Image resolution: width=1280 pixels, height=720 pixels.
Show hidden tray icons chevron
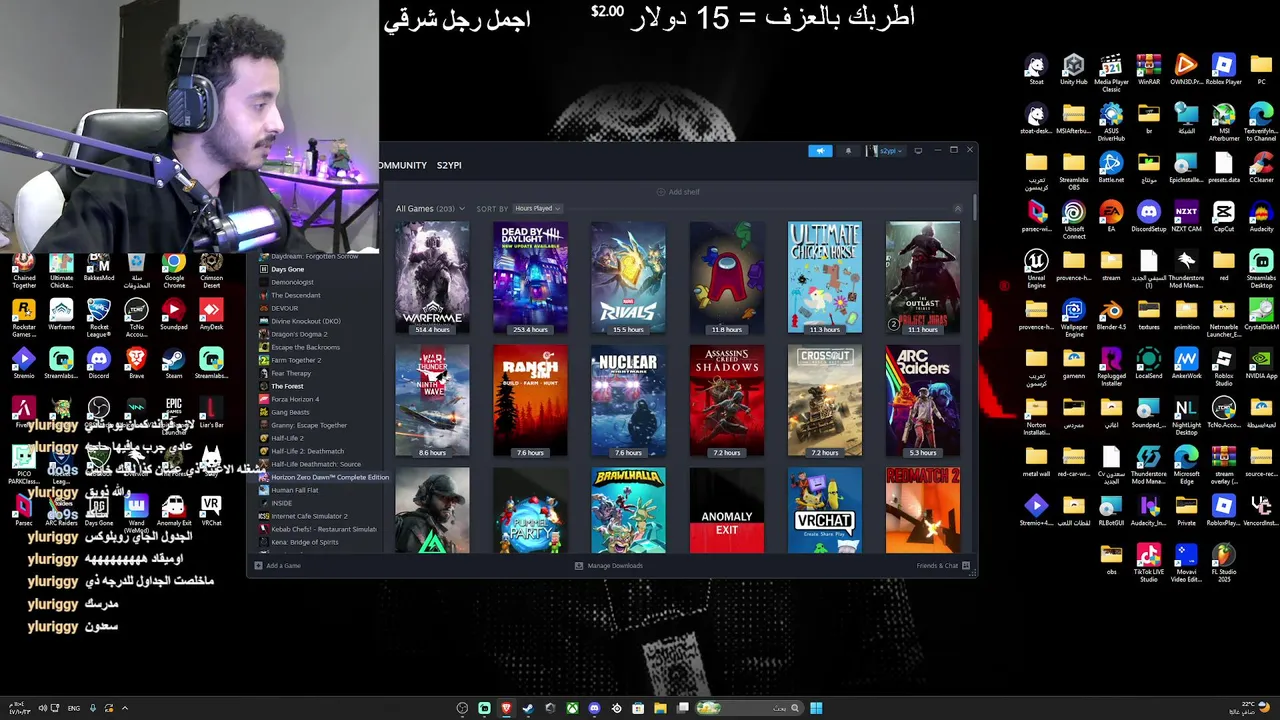pos(124,708)
